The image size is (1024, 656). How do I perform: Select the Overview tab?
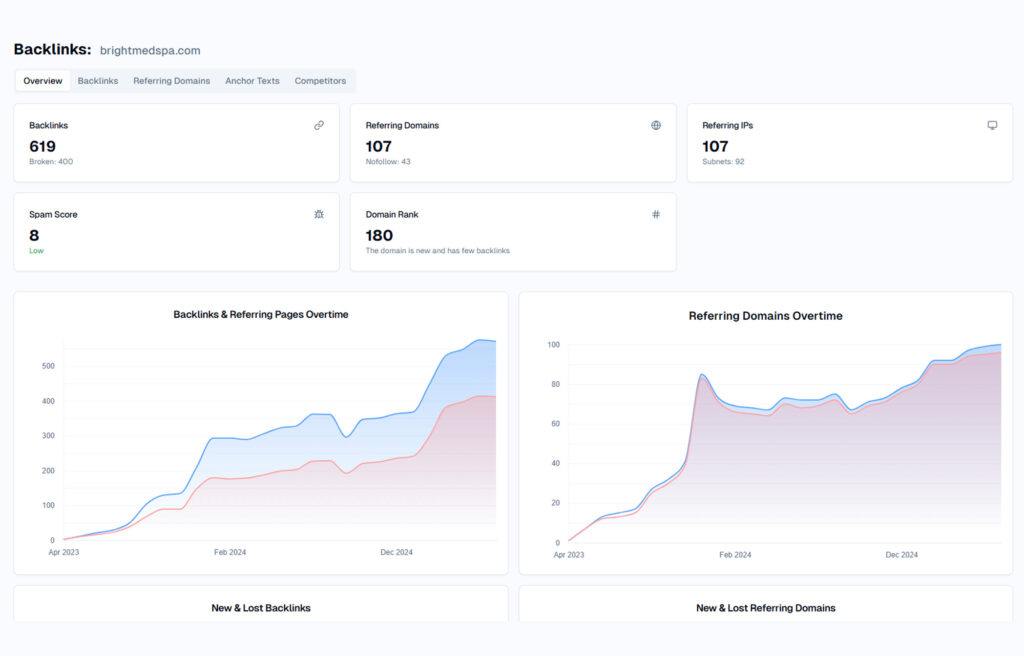pyautogui.click(x=42, y=80)
